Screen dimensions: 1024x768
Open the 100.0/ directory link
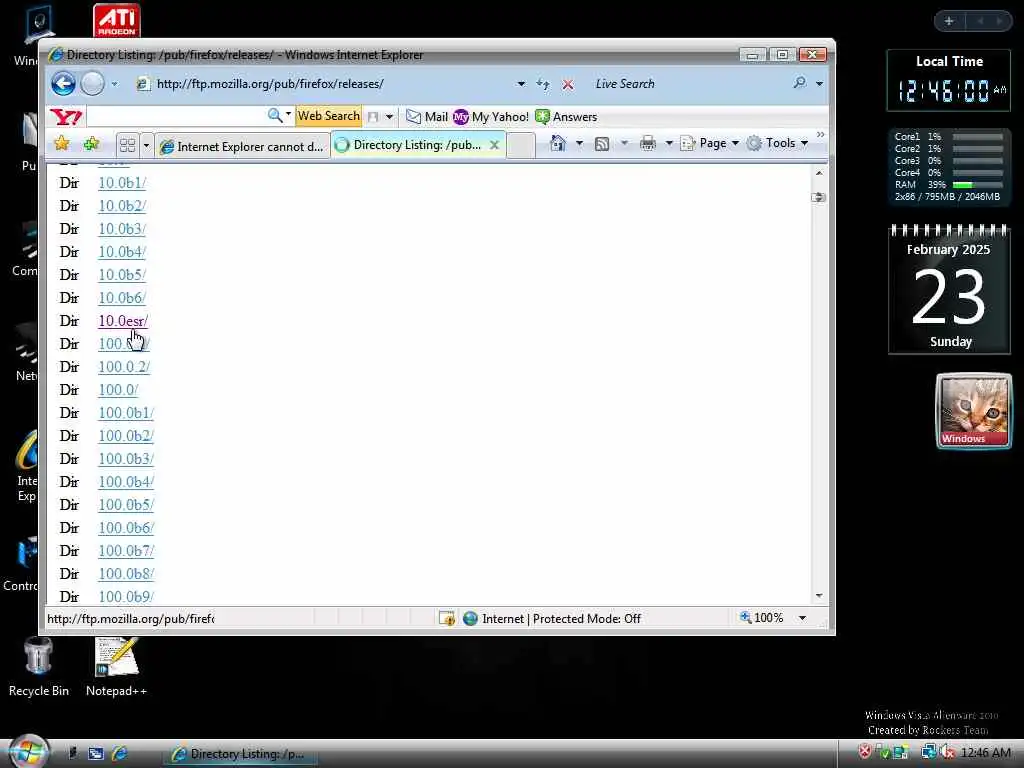coord(118,389)
